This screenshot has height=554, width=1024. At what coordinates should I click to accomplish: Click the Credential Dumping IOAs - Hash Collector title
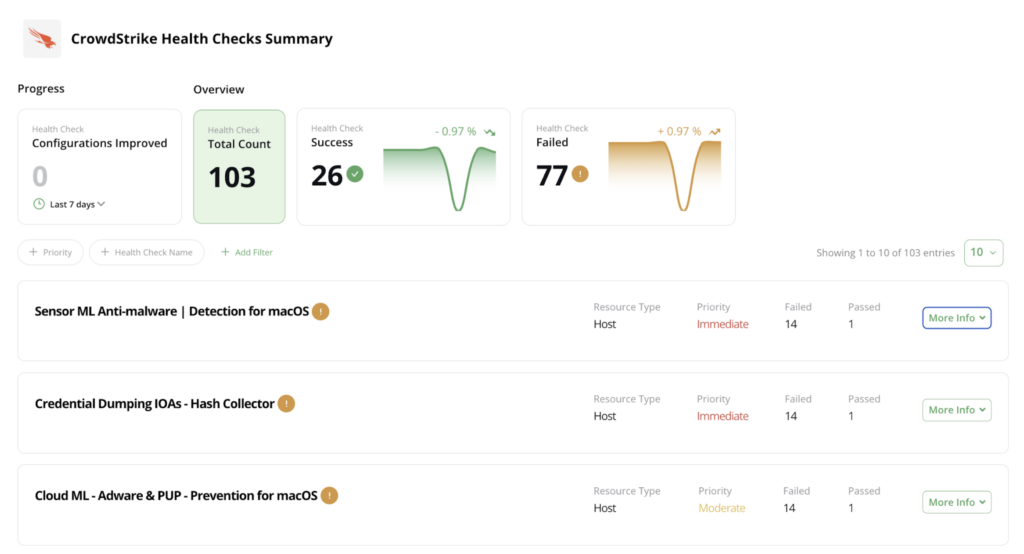155,404
